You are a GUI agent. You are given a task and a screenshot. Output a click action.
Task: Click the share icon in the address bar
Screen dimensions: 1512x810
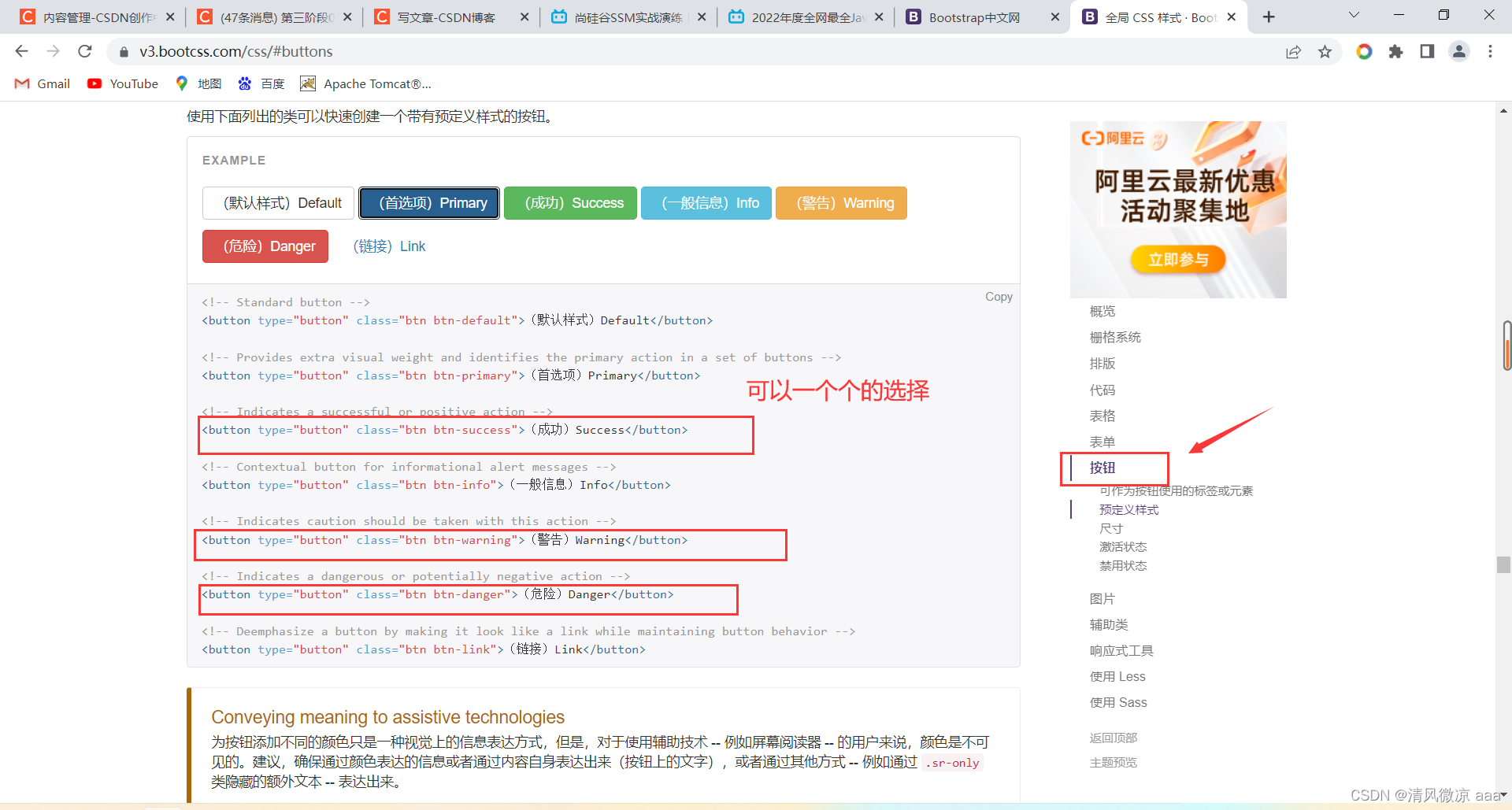(1293, 51)
